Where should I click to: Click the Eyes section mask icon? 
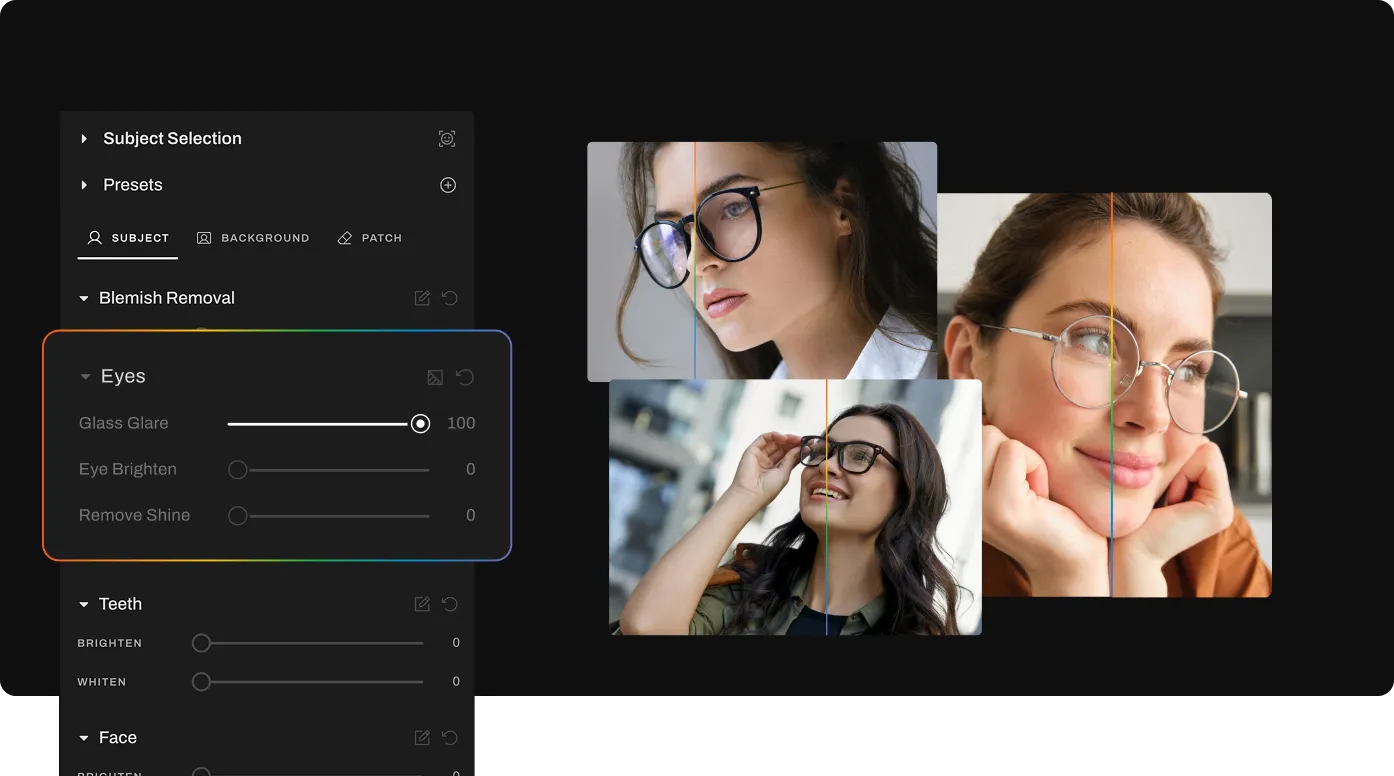pos(435,377)
